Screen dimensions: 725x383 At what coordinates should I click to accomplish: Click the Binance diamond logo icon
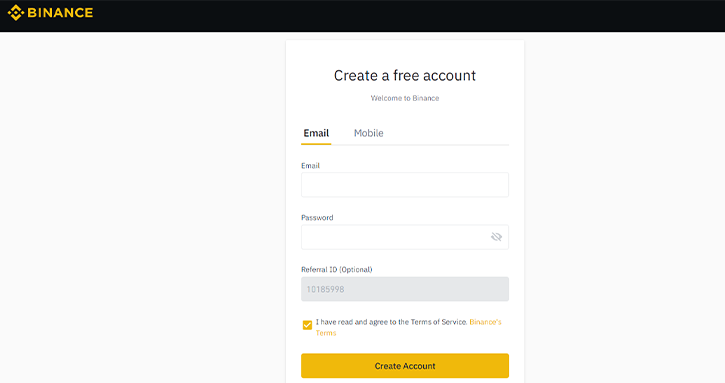tap(16, 13)
